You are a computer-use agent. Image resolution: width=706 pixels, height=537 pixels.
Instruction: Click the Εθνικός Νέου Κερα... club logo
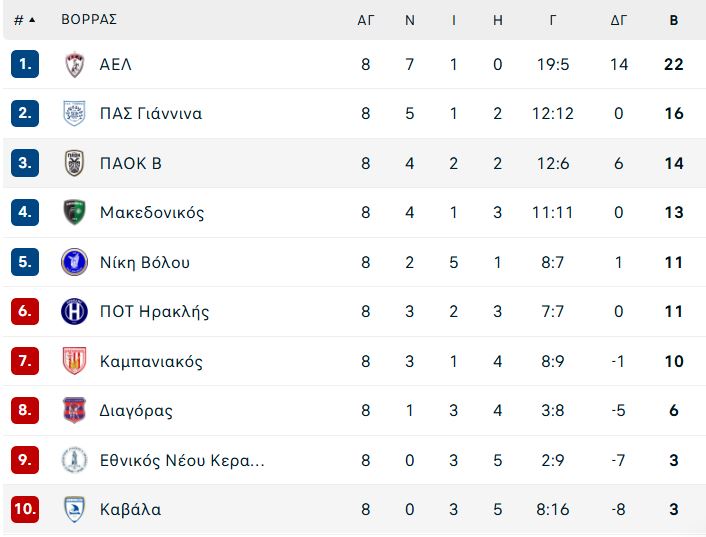74,460
